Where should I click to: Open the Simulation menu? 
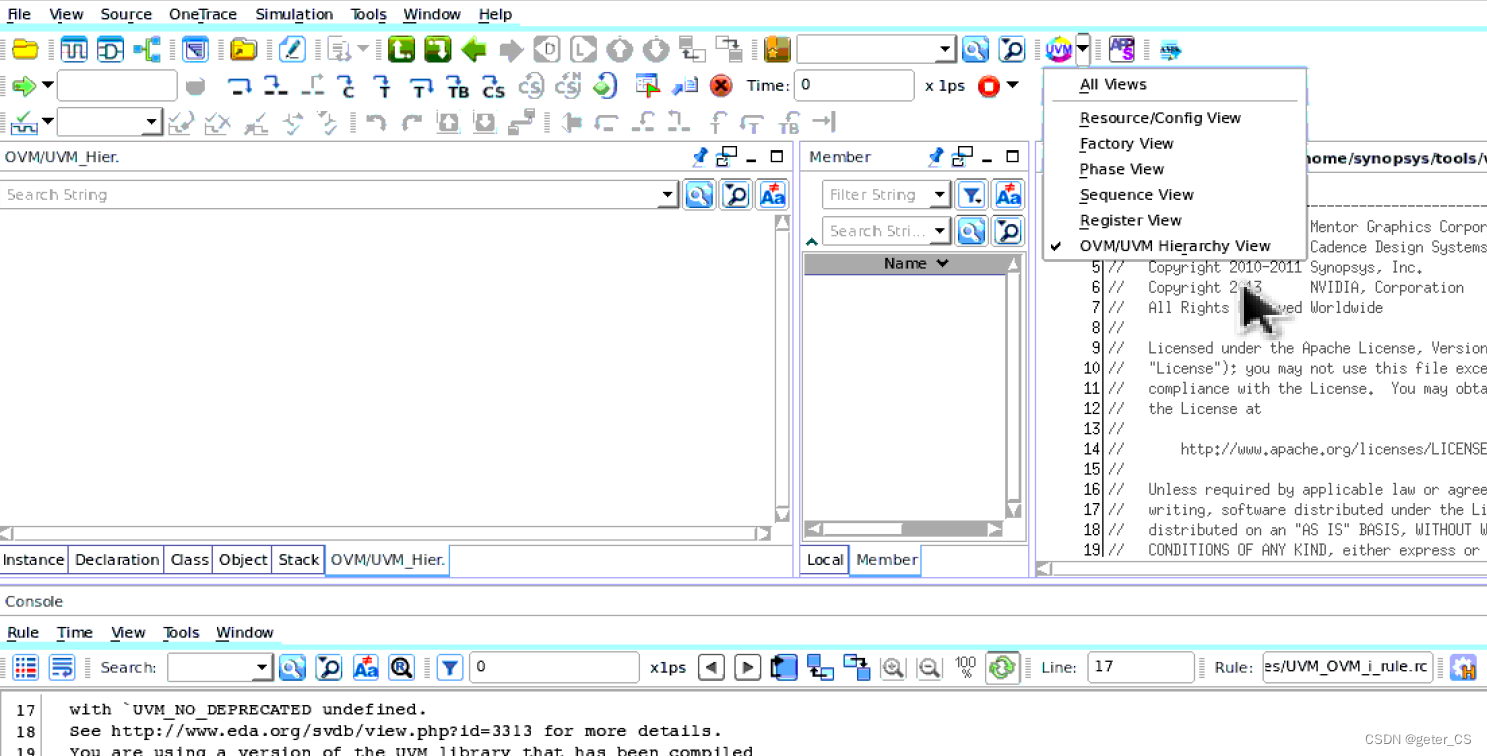point(294,14)
